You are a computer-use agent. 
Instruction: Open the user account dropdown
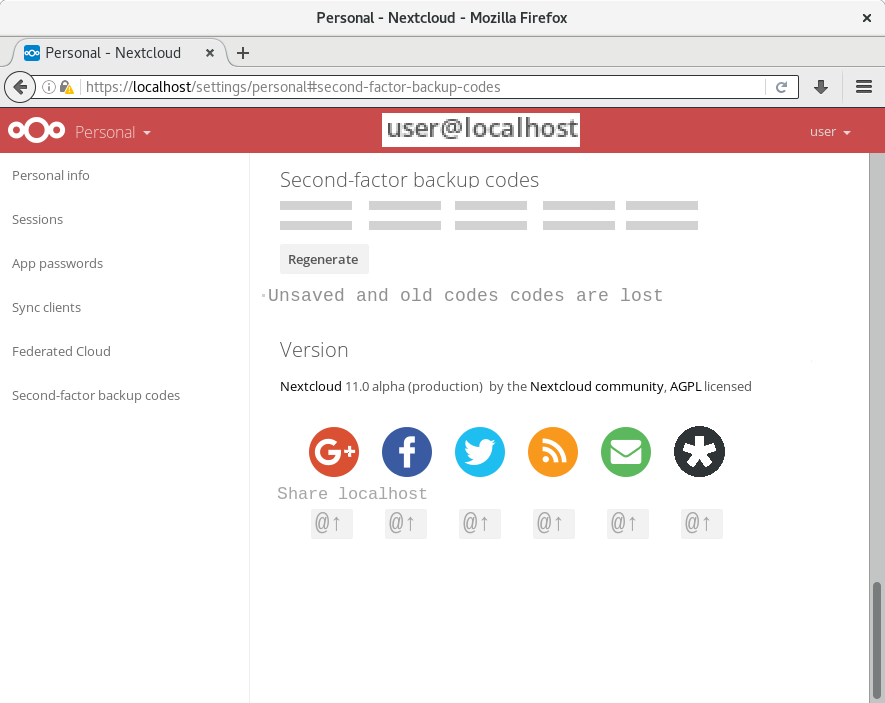pos(830,132)
